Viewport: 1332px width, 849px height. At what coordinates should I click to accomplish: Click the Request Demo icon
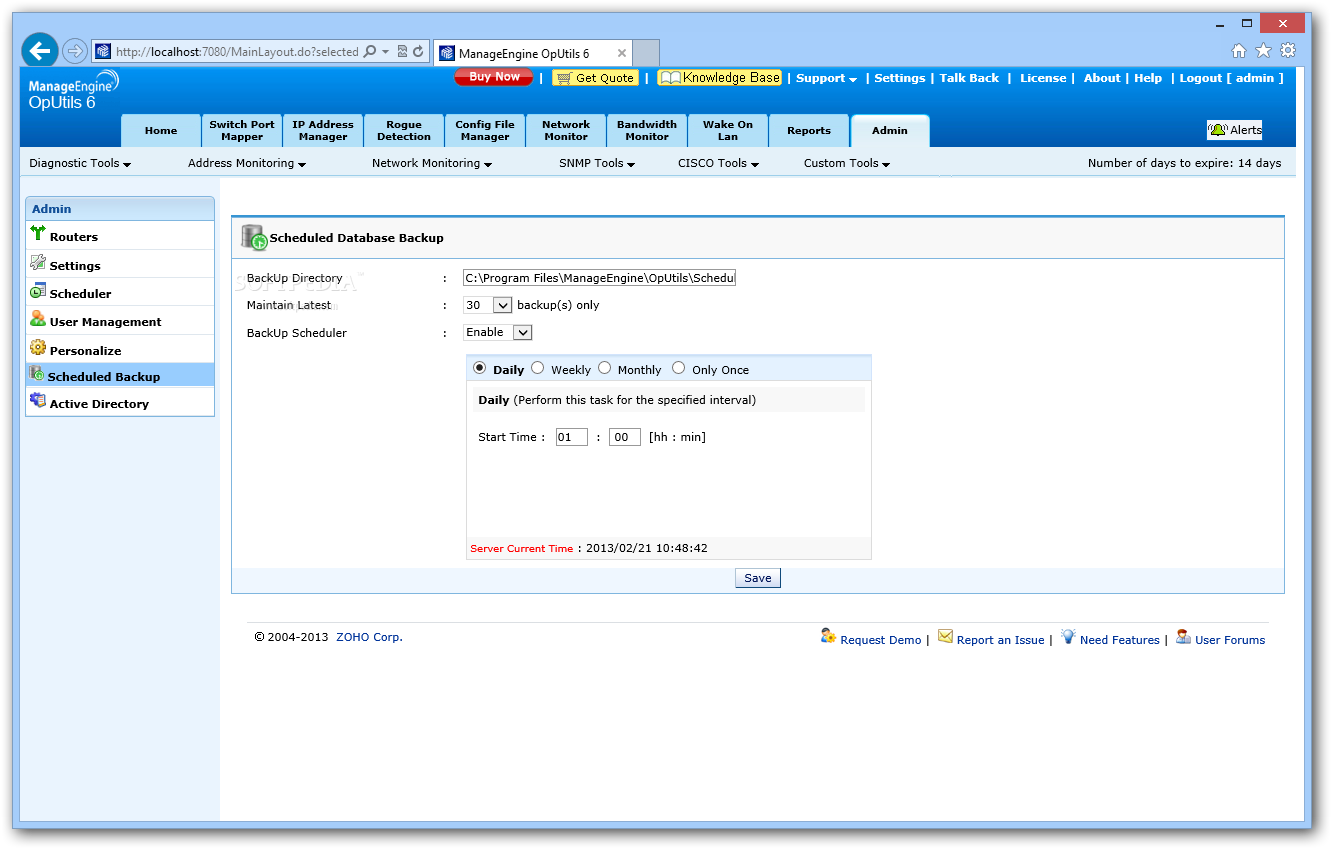pyautogui.click(x=828, y=636)
